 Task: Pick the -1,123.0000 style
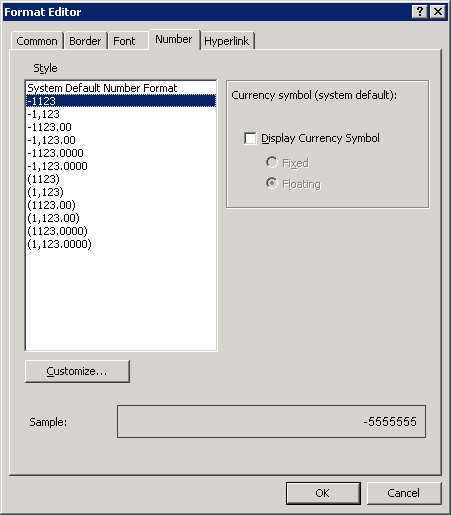(121, 166)
